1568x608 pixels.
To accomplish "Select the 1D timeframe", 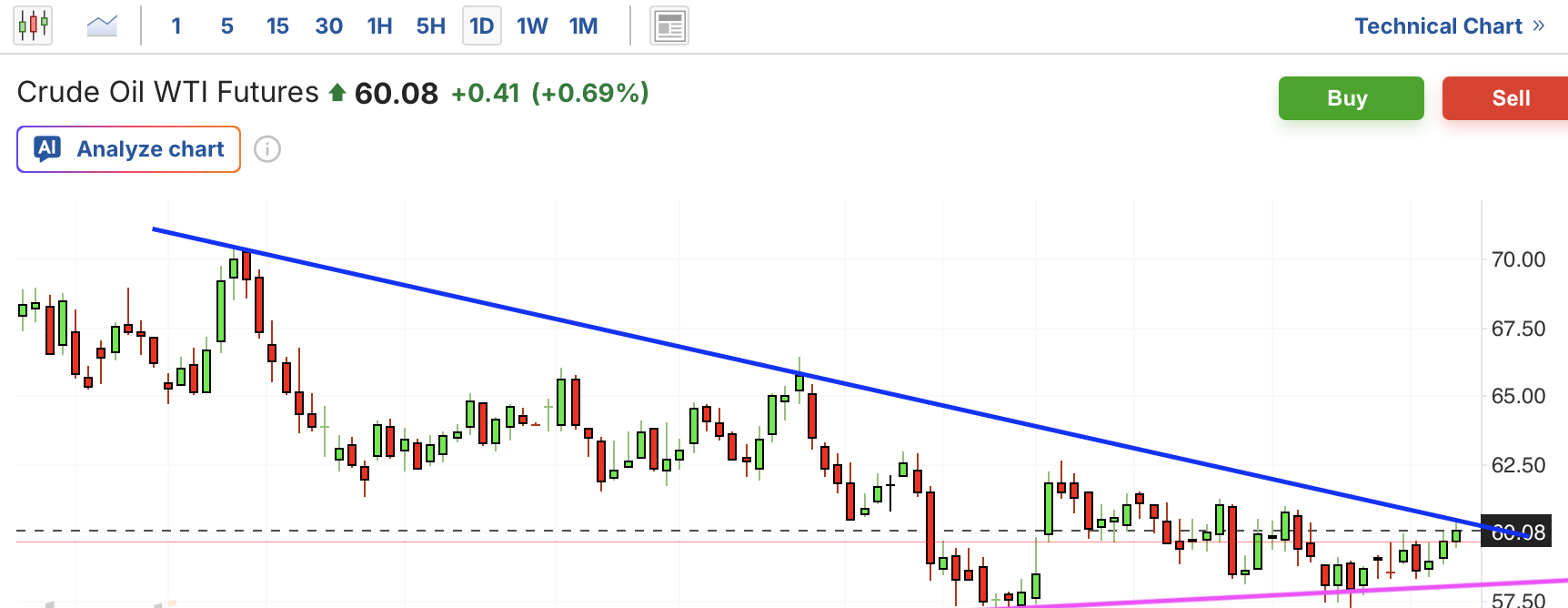I will click(x=482, y=25).
